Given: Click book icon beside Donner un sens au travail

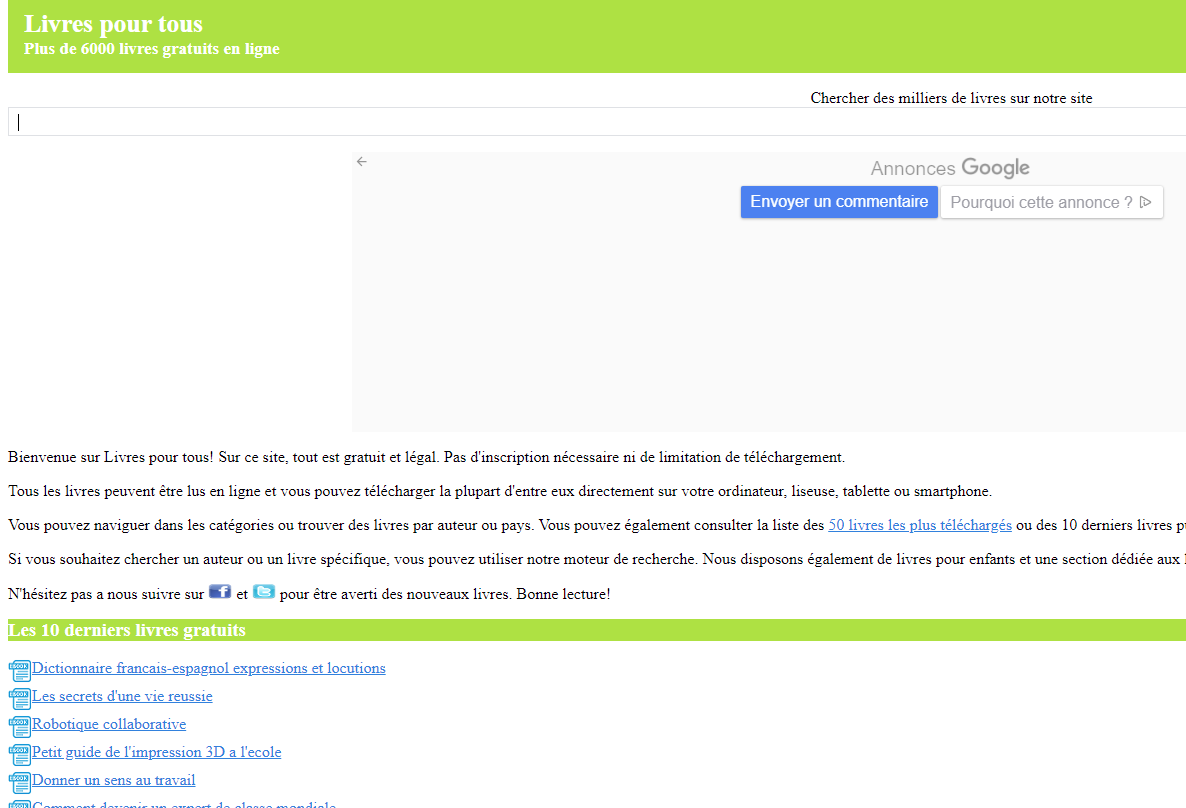Looking at the screenshot, I should 20,782.
